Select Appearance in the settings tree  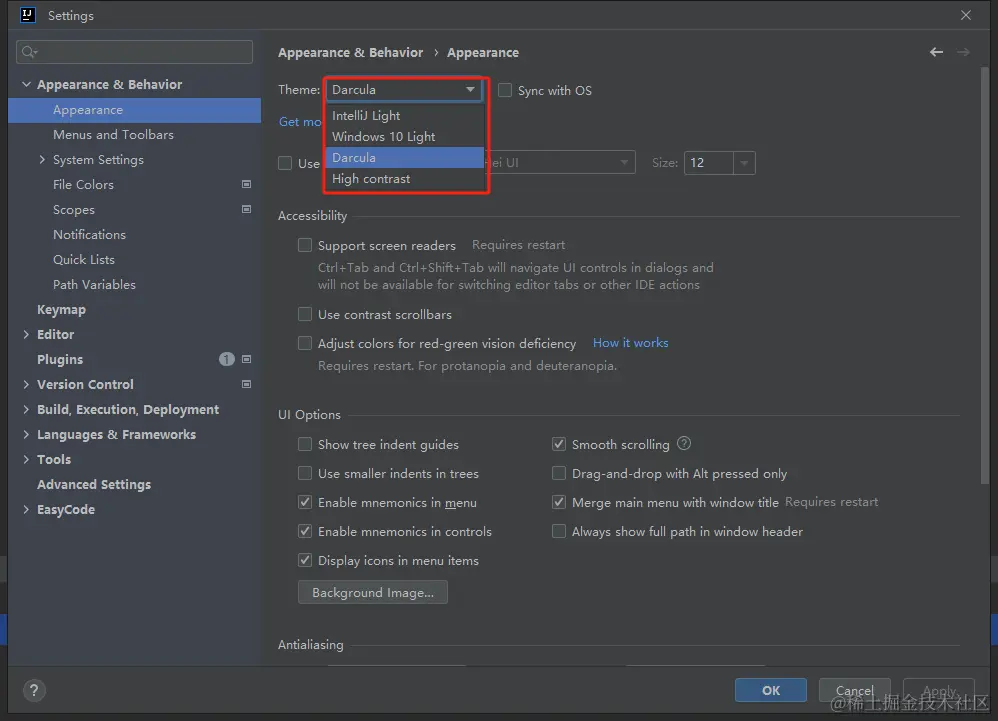[134, 110]
